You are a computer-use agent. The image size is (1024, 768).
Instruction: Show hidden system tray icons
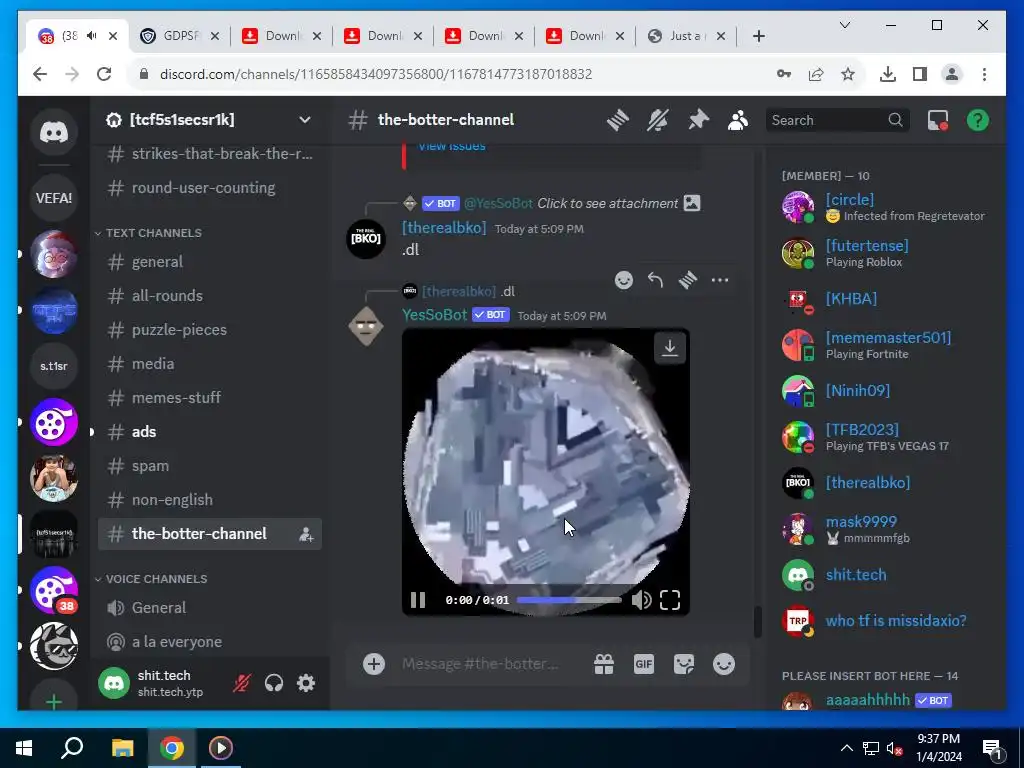pyautogui.click(x=846, y=748)
